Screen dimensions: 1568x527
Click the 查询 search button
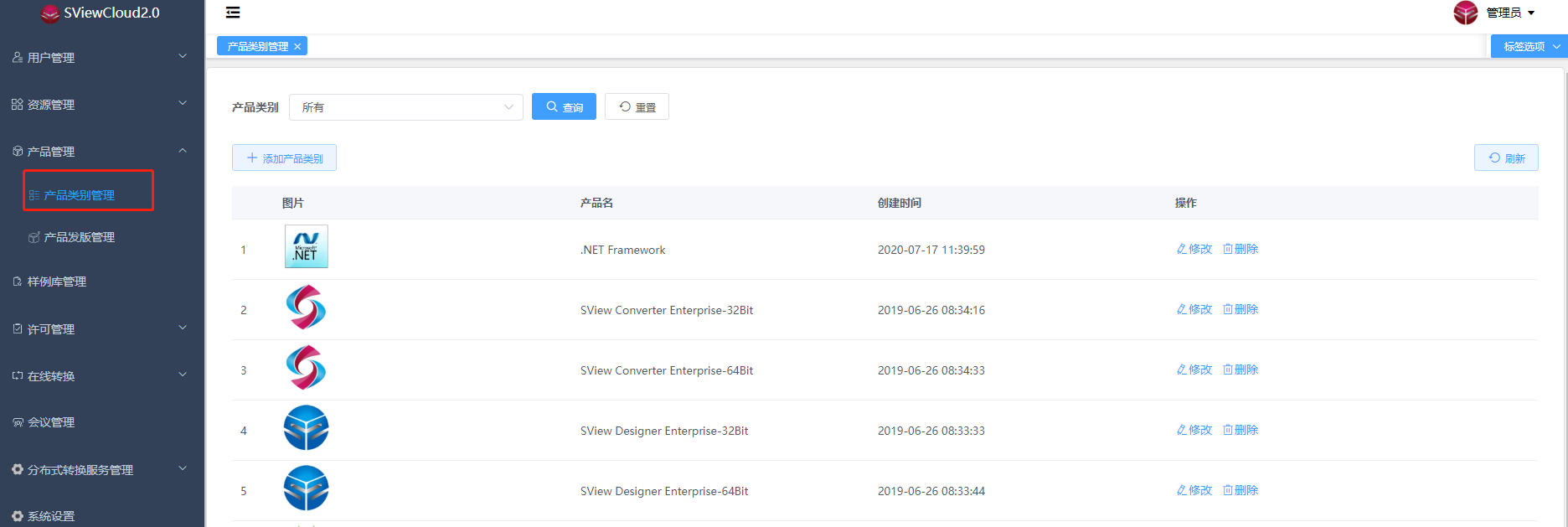pyautogui.click(x=564, y=106)
